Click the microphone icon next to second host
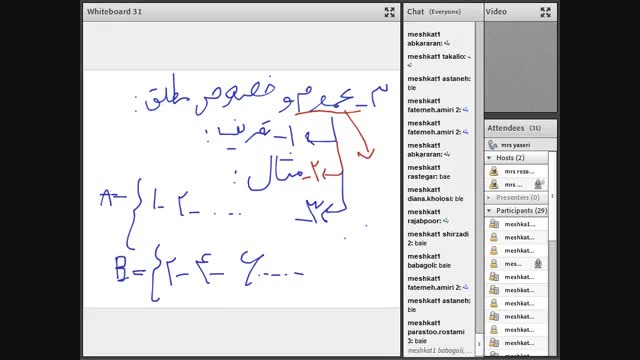 click(x=538, y=184)
